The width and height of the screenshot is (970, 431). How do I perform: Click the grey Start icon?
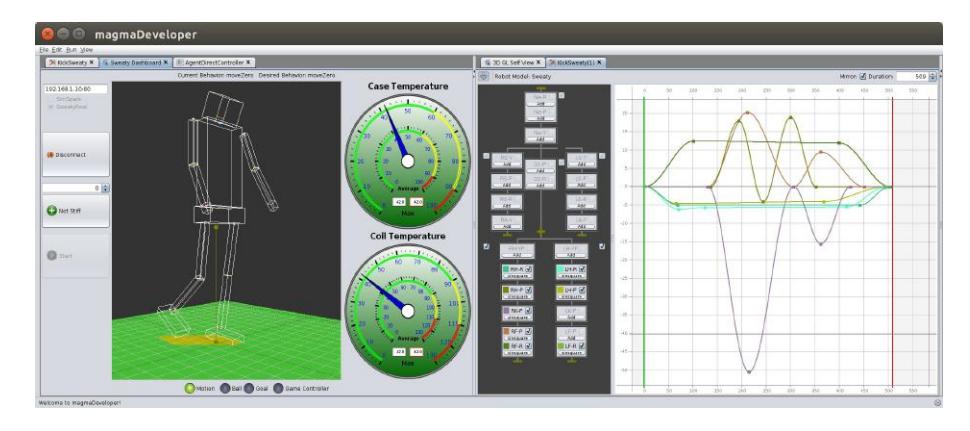[52, 255]
